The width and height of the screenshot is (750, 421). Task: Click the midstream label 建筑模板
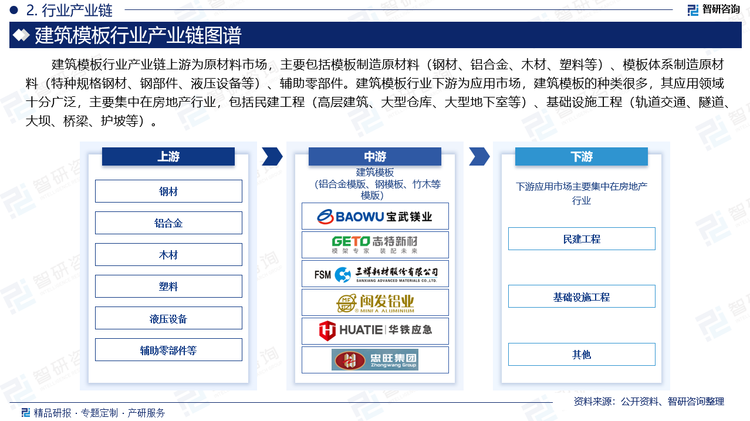375,172
